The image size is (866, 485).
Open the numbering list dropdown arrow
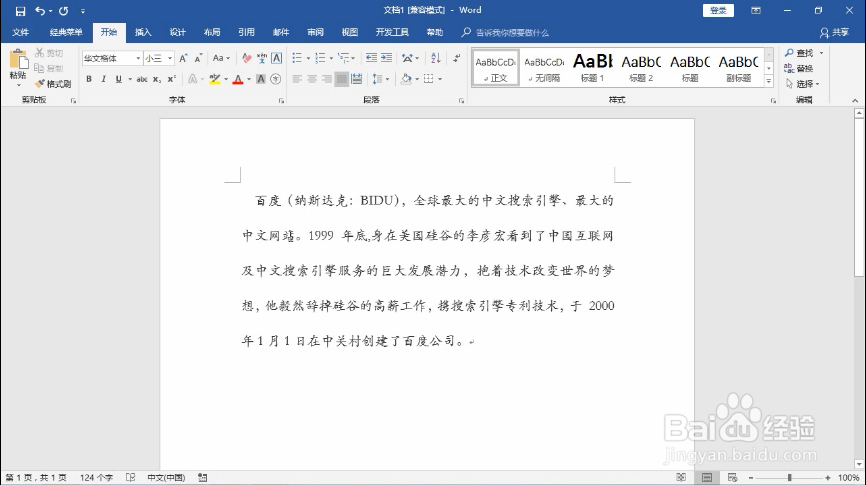point(331,58)
